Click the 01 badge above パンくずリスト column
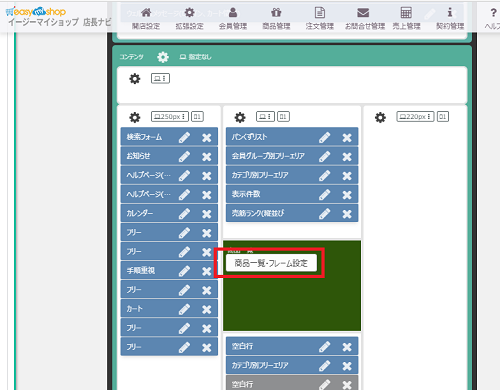 pyautogui.click(x=283, y=117)
